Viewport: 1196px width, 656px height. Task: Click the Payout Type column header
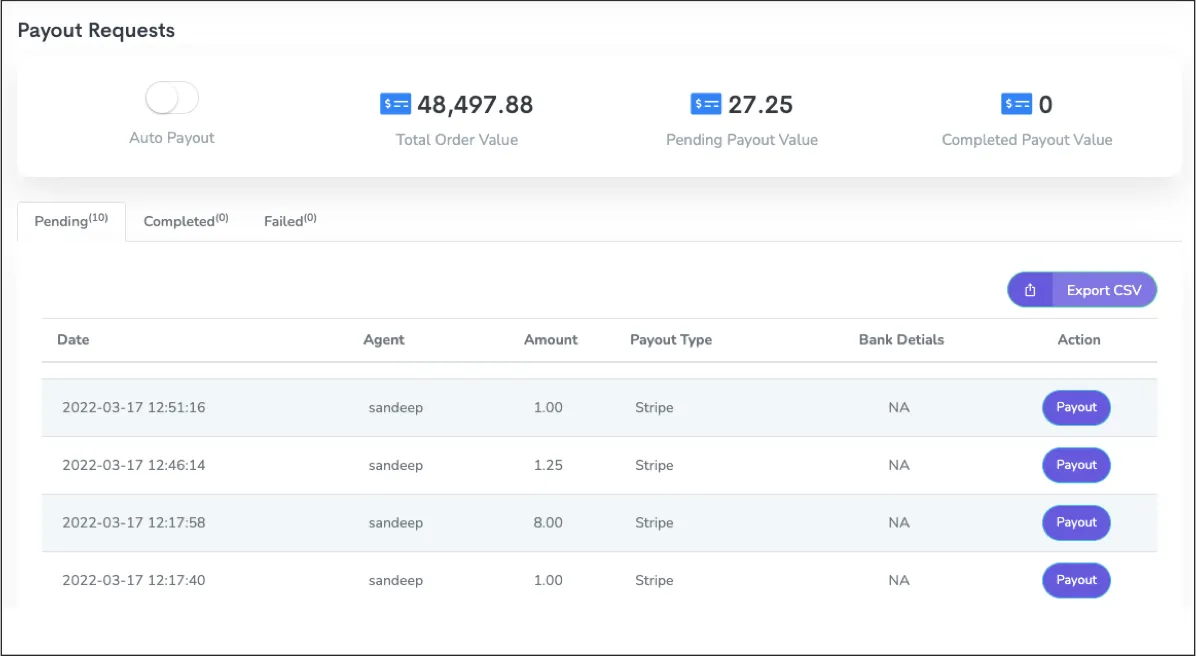coord(671,340)
